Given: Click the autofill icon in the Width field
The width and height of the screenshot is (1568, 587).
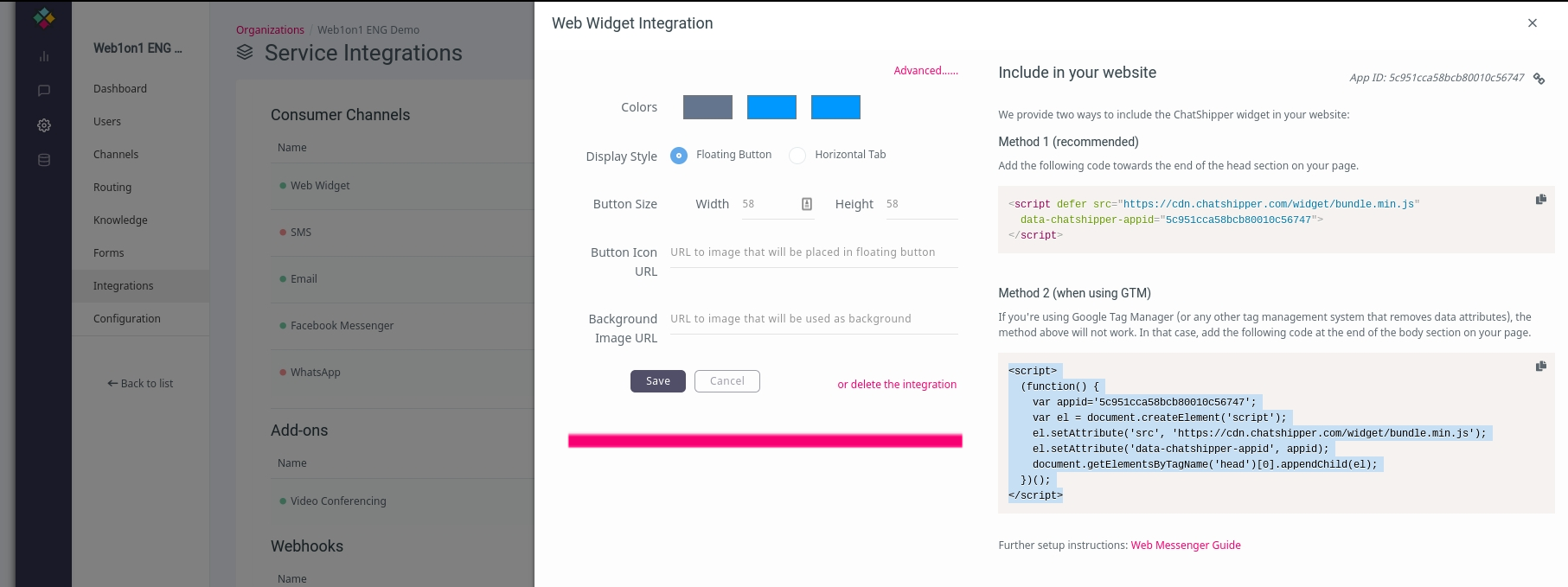Looking at the screenshot, I should click(x=807, y=204).
